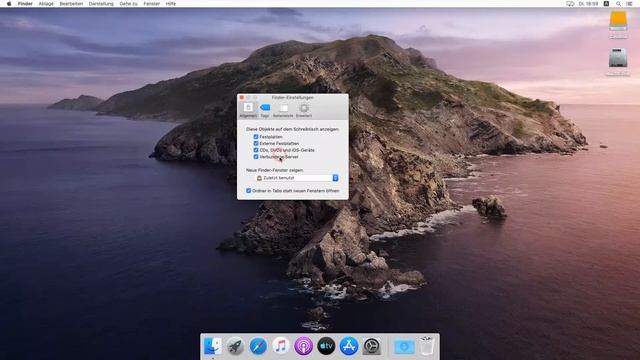The image size is (640, 360).
Task: Open the App Store from Dock
Action: click(349, 347)
